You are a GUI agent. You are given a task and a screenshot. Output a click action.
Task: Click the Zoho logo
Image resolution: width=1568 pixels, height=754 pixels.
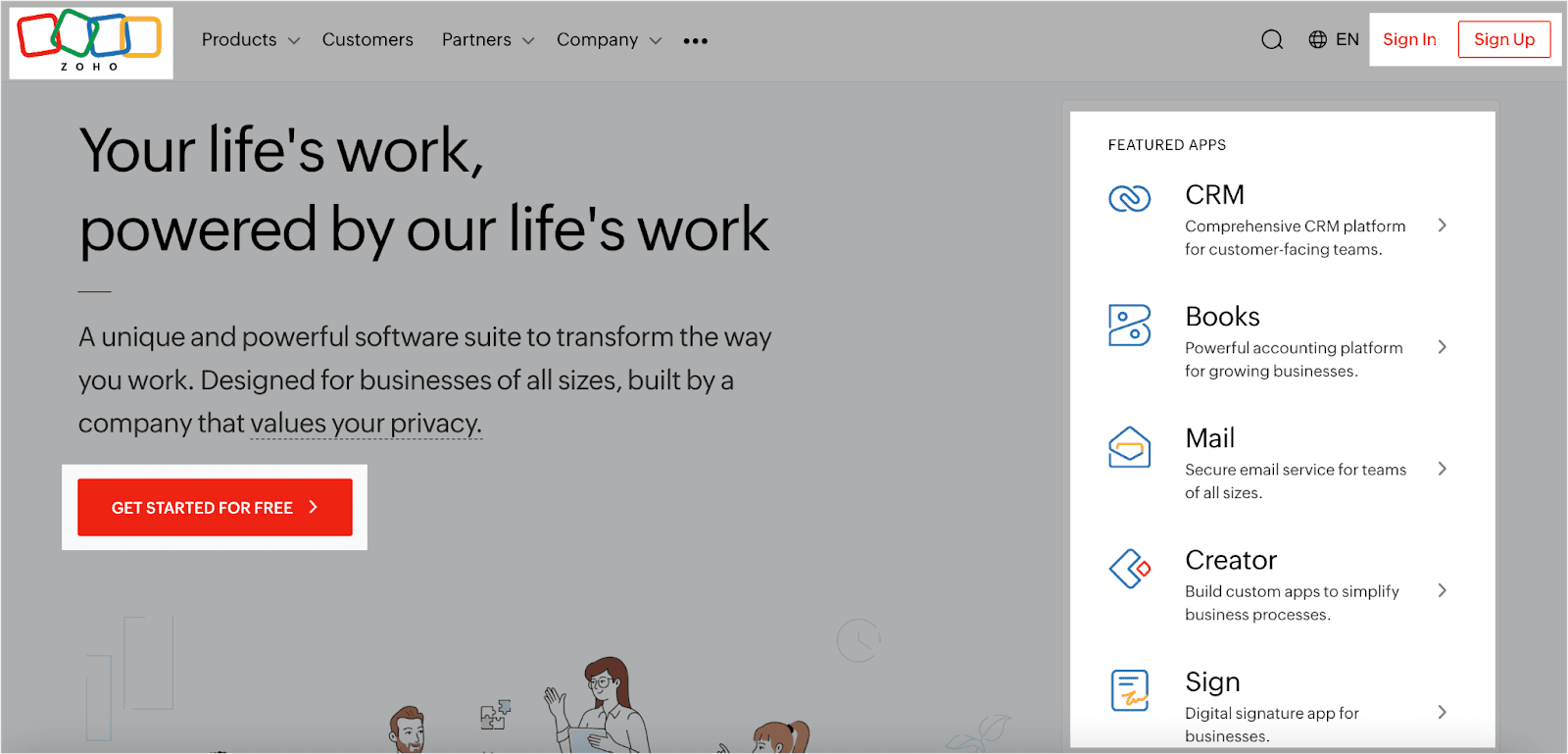coord(90,41)
